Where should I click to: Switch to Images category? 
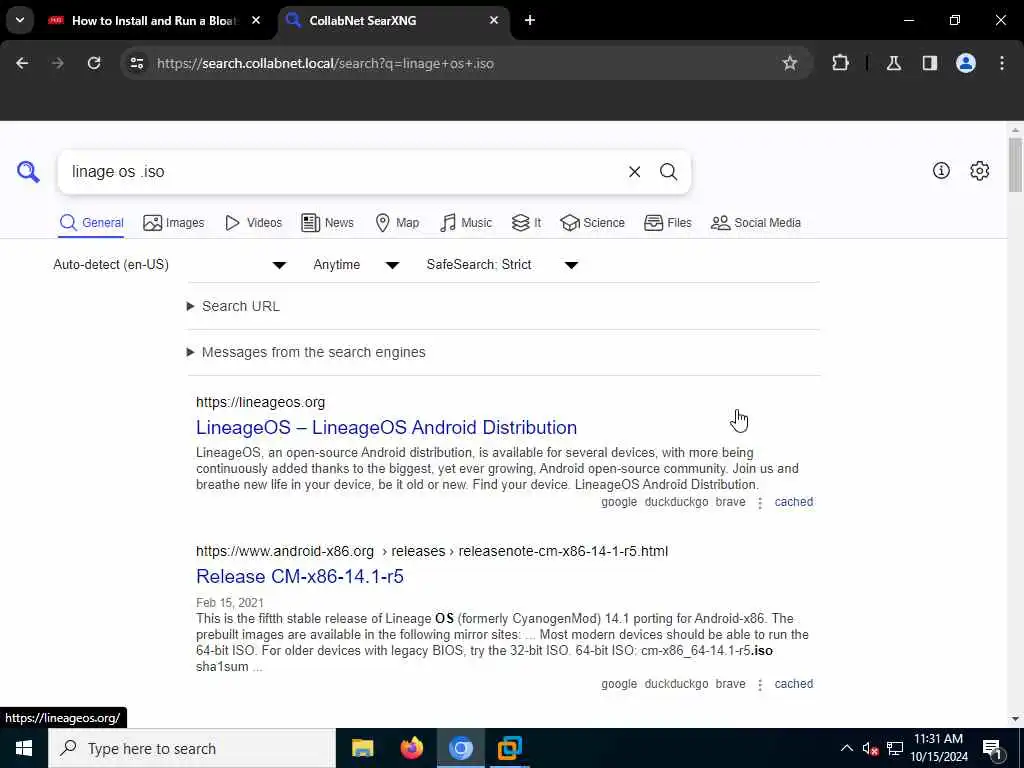pyautogui.click(x=174, y=223)
